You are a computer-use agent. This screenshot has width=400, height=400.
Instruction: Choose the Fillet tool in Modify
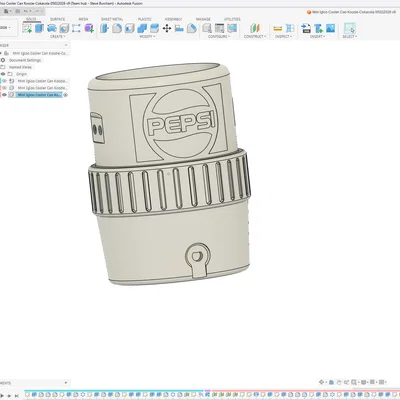(117, 28)
